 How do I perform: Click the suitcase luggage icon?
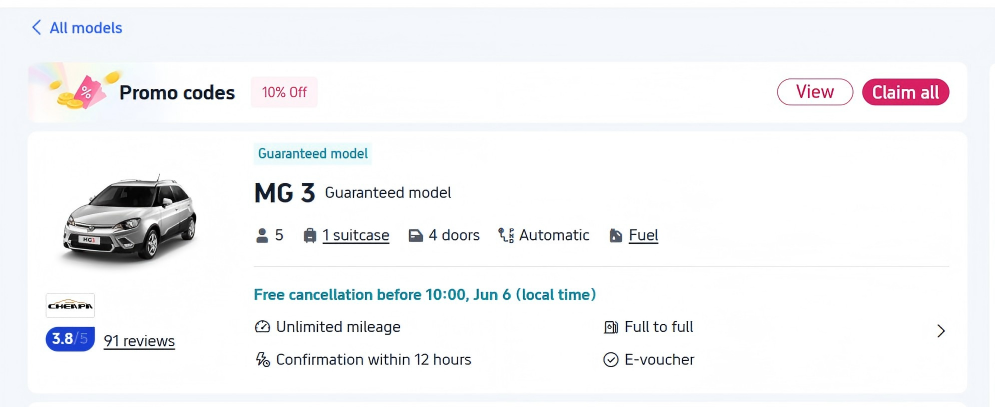click(x=310, y=236)
